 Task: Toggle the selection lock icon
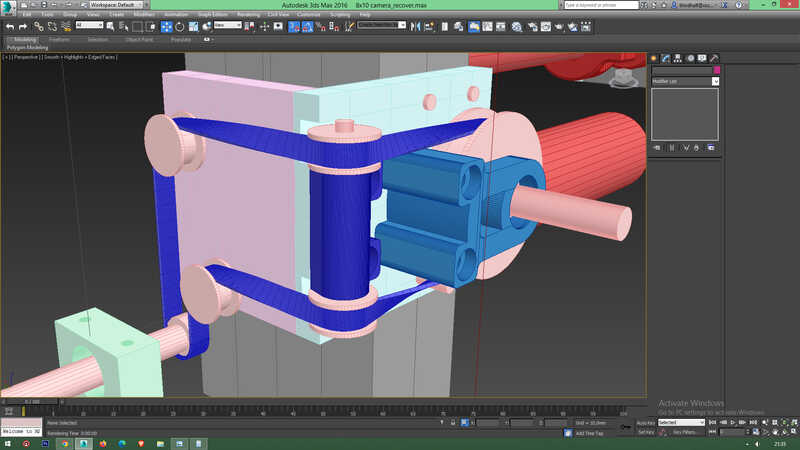point(453,423)
